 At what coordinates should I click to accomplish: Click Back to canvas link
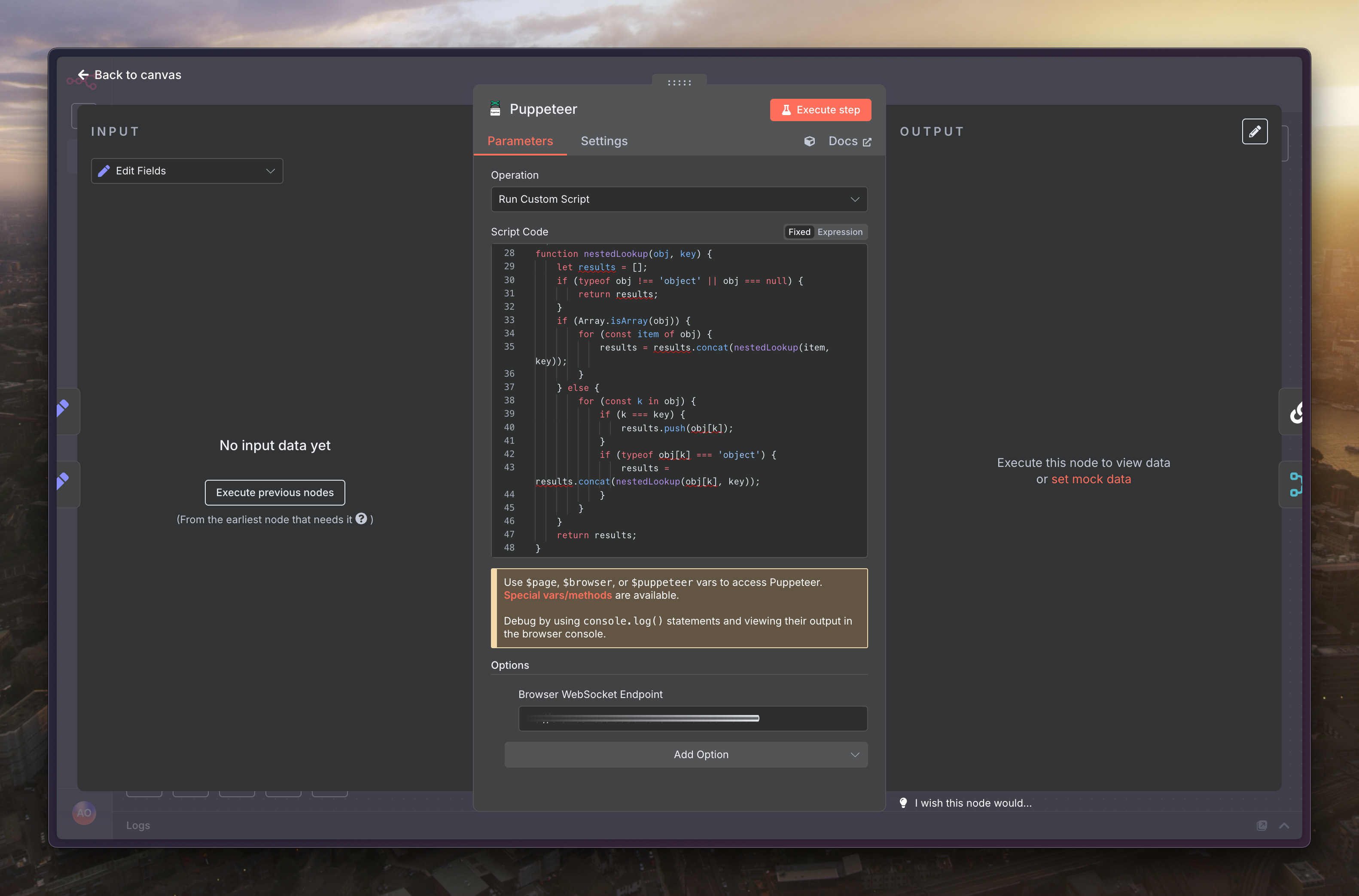click(x=130, y=75)
